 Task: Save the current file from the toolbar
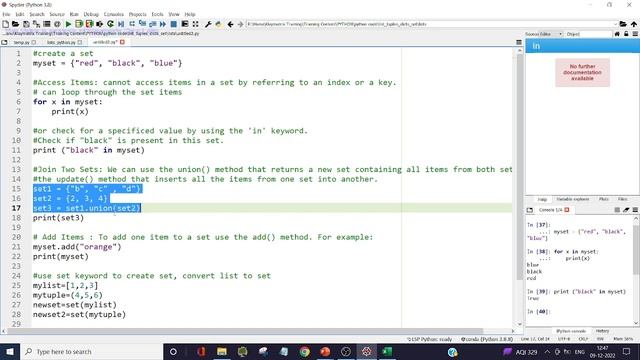click(26, 24)
